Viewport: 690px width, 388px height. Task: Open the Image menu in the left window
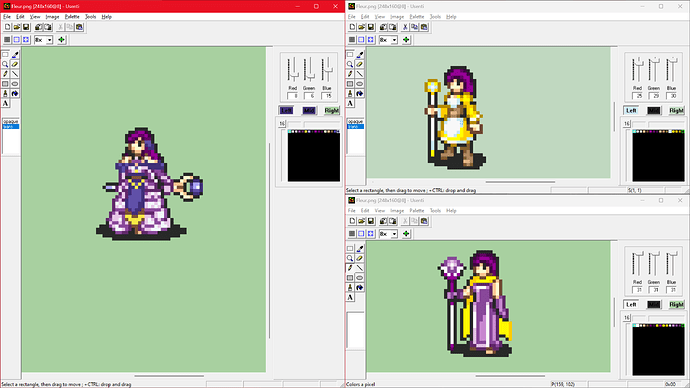(x=52, y=17)
